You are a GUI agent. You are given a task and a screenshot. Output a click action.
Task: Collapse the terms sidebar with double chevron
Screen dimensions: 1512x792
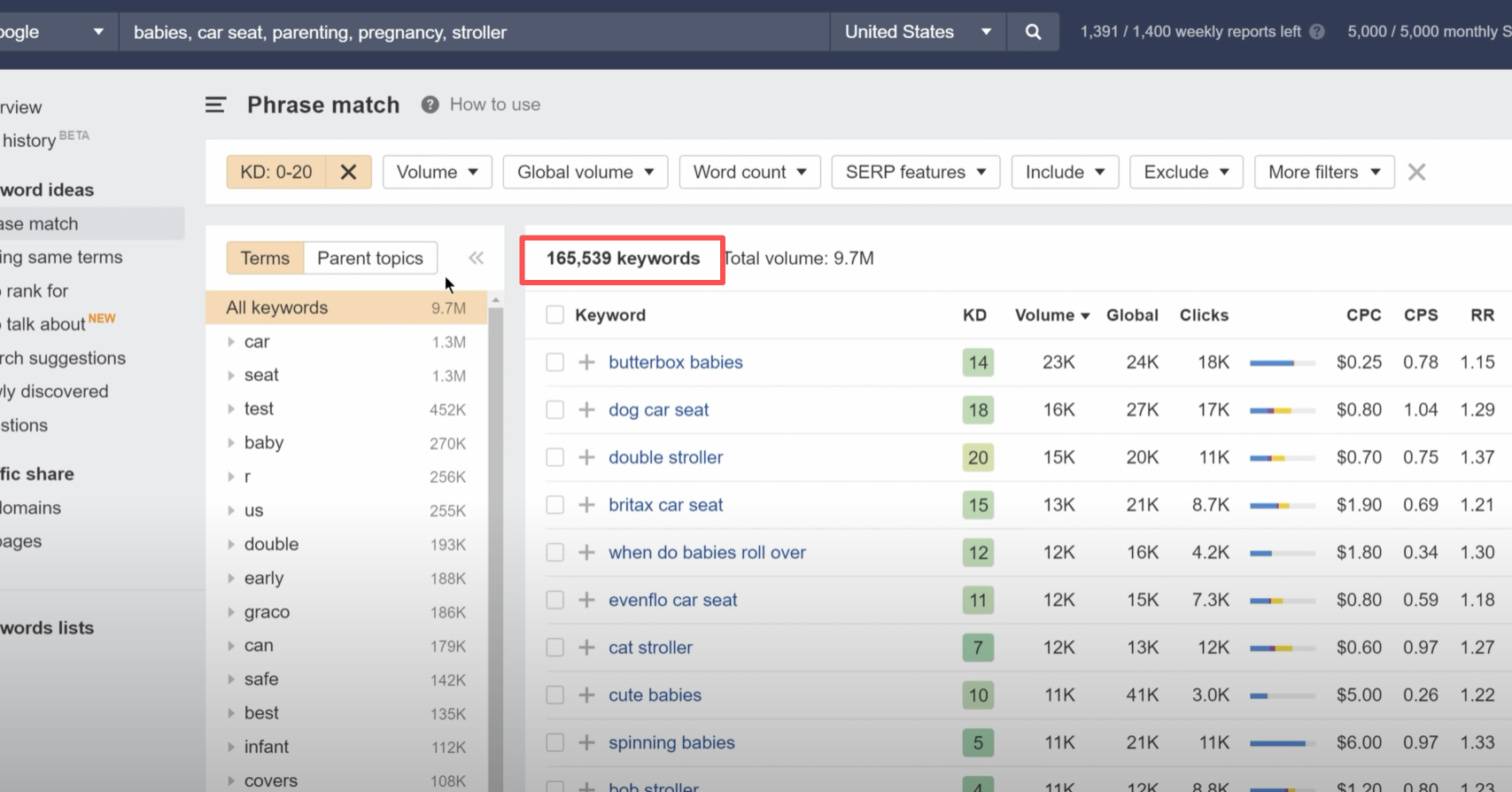477,258
